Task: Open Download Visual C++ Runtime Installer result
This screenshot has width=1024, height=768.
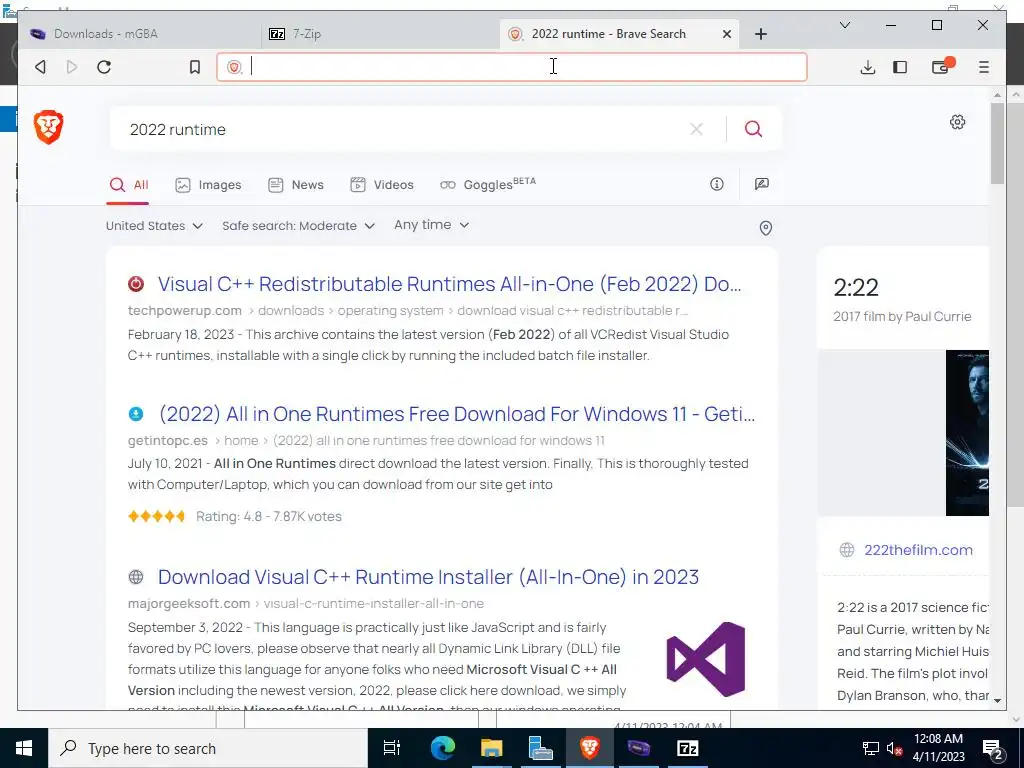Action: coord(428,577)
